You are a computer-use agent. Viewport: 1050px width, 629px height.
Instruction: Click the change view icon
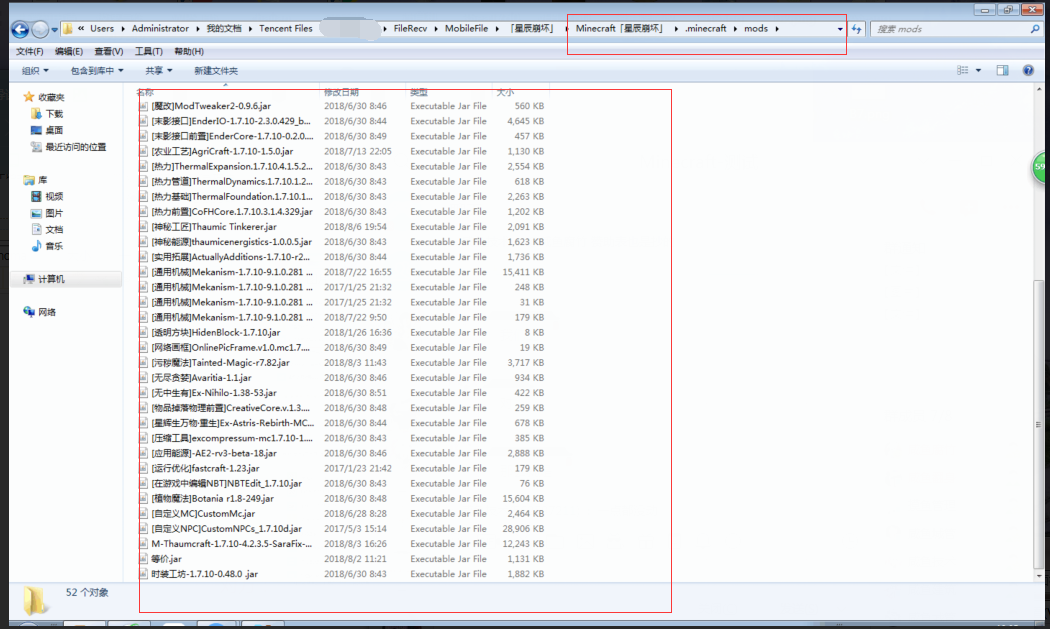click(x=962, y=71)
